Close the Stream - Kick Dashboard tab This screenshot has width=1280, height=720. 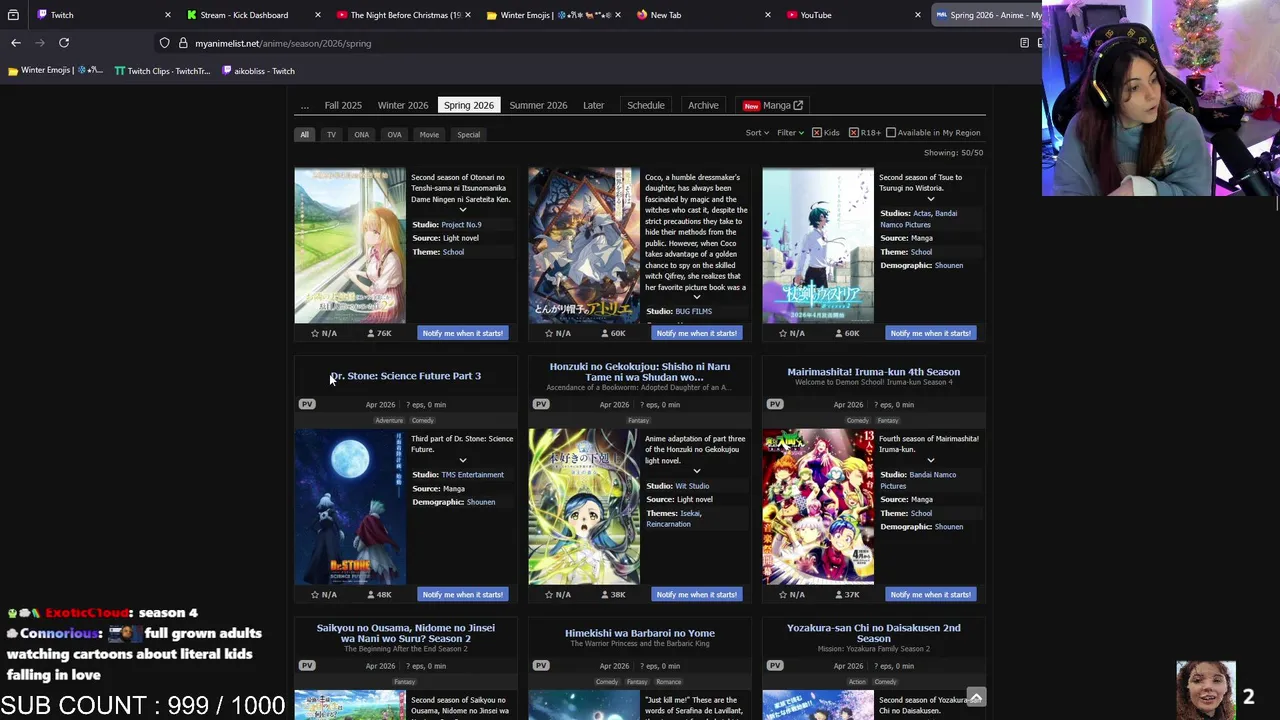point(317,15)
